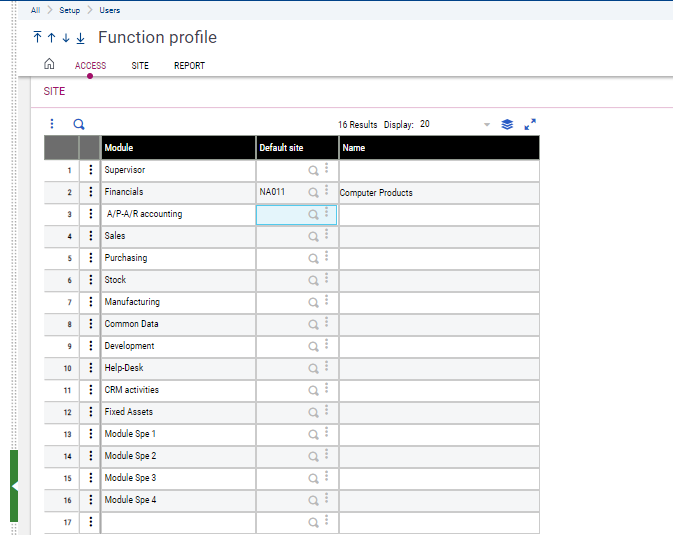The image size is (673, 535).
Task: Click the Setup breadcrumb link
Action: tap(69, 10)
